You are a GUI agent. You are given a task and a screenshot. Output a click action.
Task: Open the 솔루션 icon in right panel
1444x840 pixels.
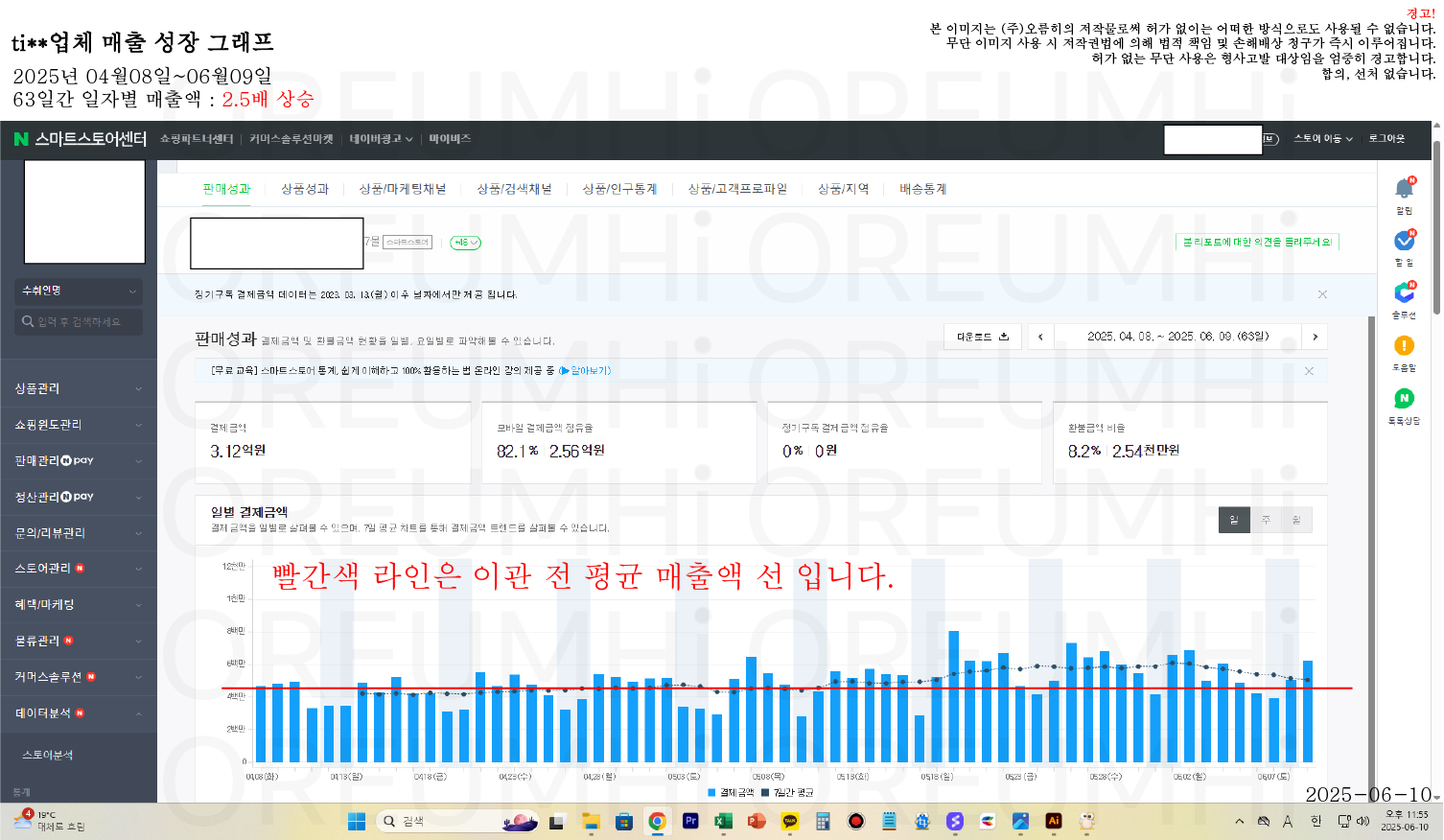(x=1405, y=292)
